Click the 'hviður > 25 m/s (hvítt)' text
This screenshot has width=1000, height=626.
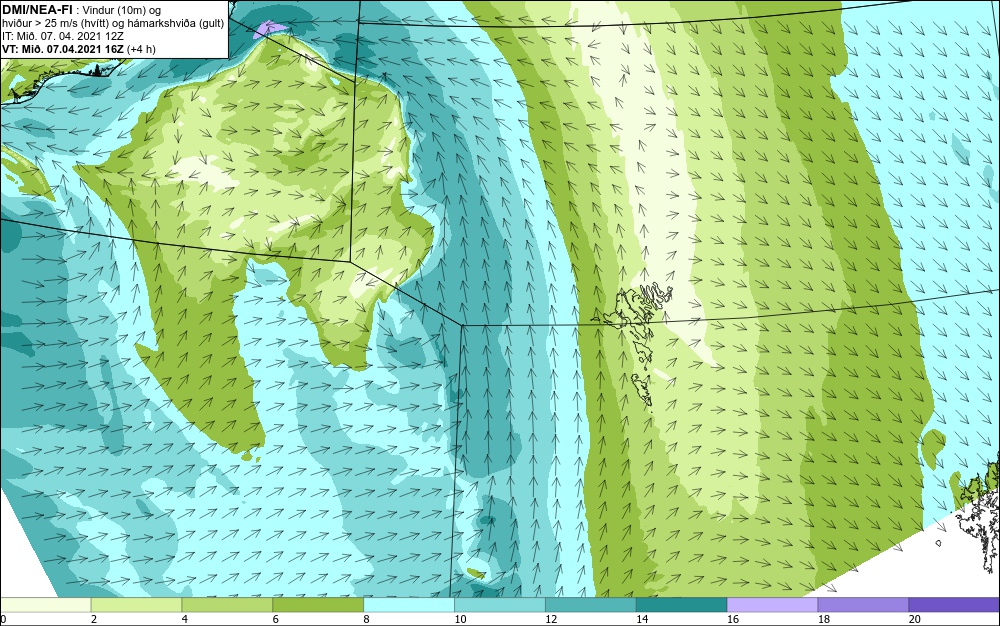tap(53, 24)
